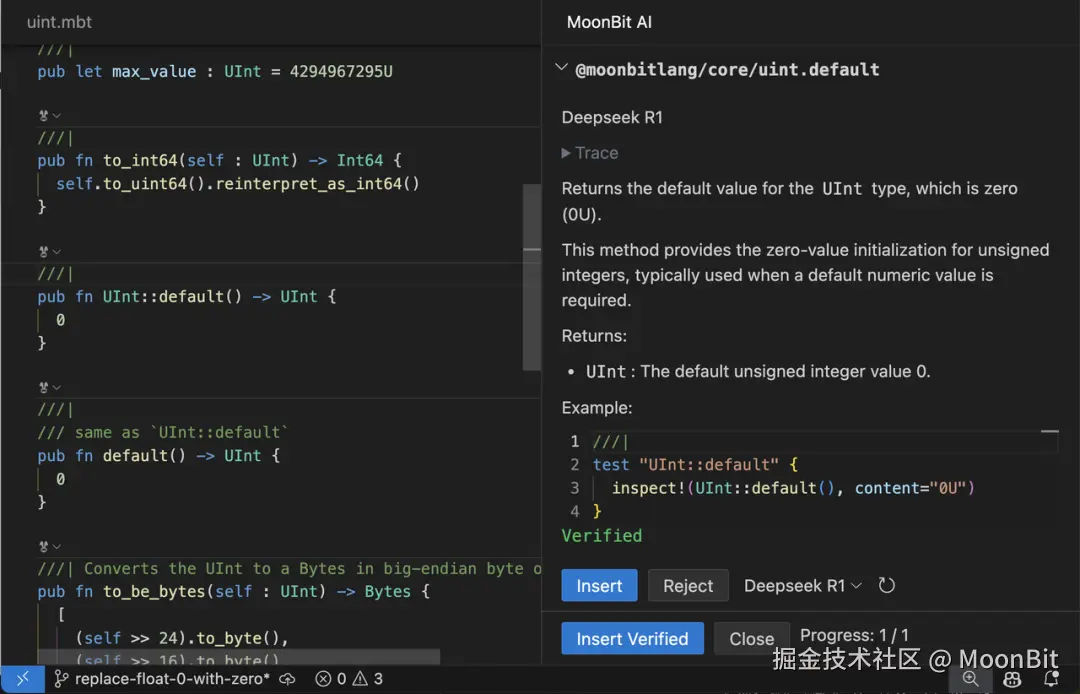The height and width of the screenshot is (694, 1080).
Task: Expand the Trace disclosure triangle
Action: point(566,153)
